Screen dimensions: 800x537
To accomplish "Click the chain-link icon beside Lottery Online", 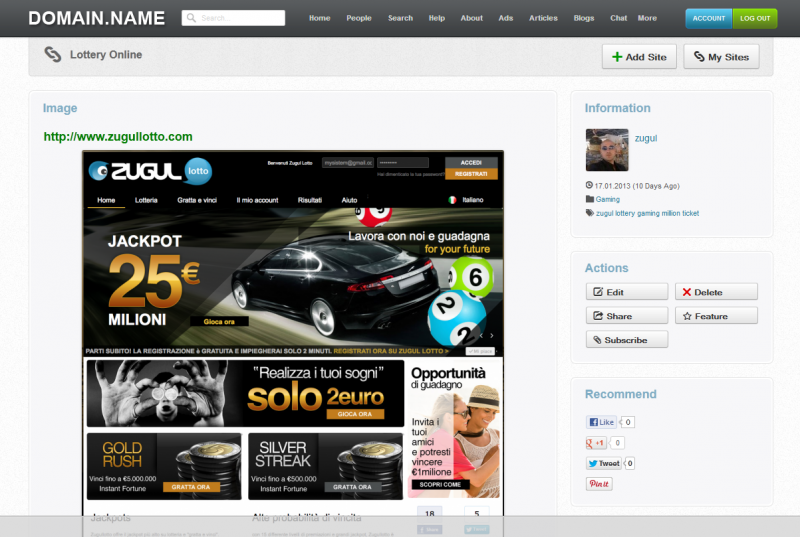I will click(53, 54).
